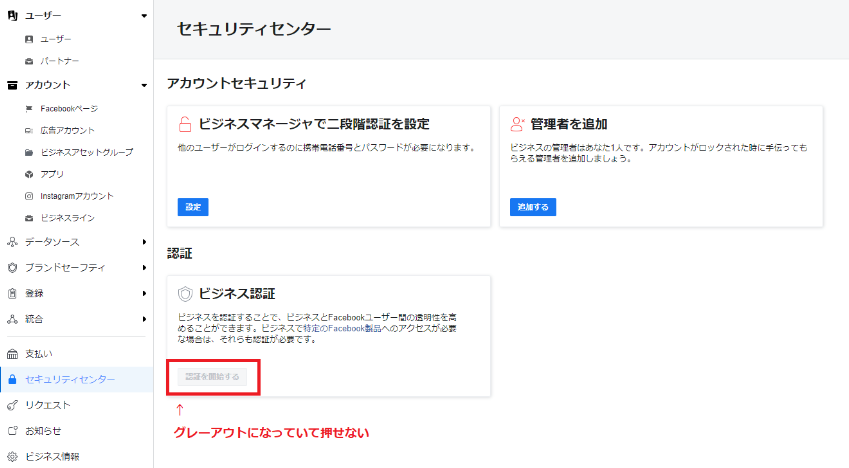This screenshot has width=849, height=468.
Task: Open the ユーザー sub-item under ユーザー section
Action: pos(56,39)
